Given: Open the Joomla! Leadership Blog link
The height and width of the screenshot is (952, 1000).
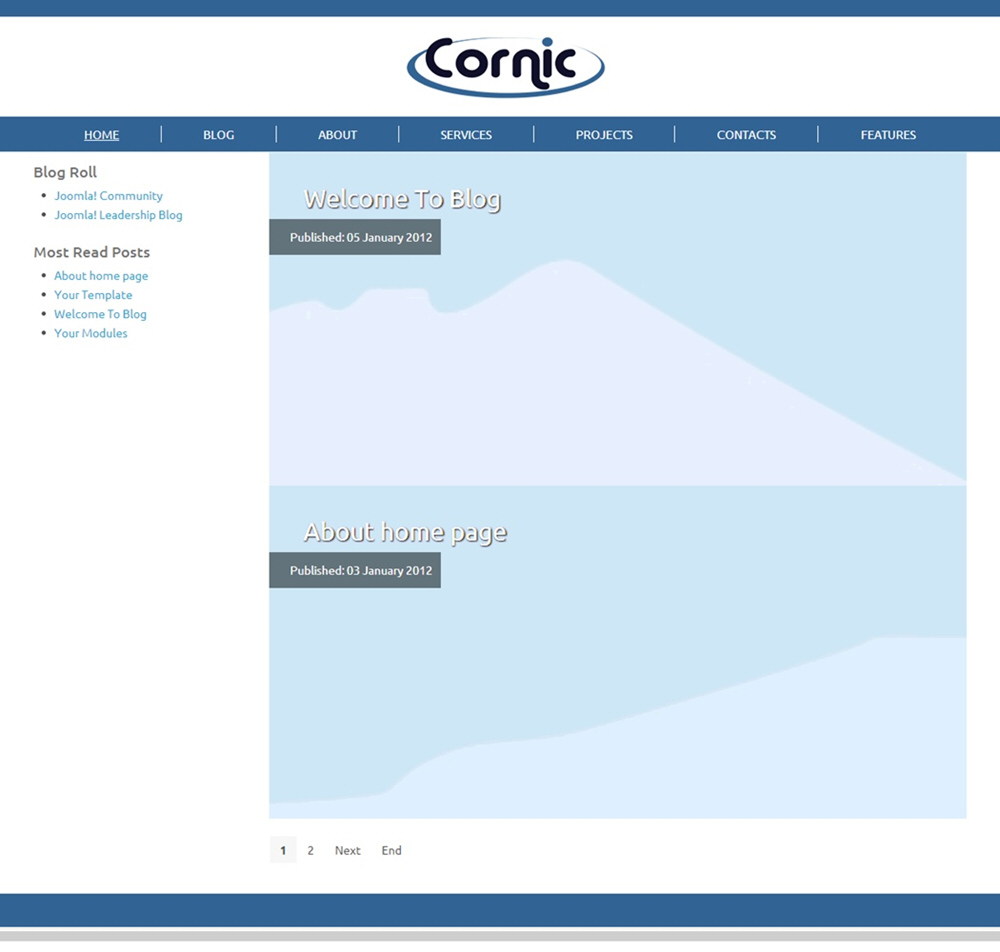Looking at the screenshot, I should [118, 215].
